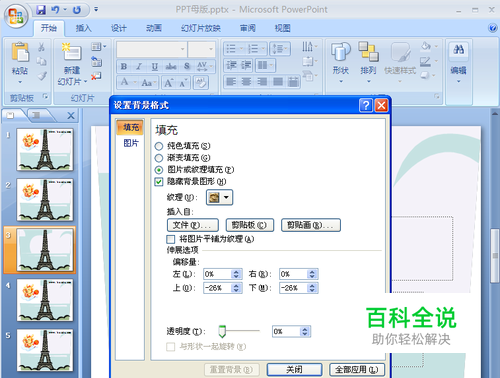Click the Format Painter brush icon
The image size is (500, 378).
[x=42, y=76]
